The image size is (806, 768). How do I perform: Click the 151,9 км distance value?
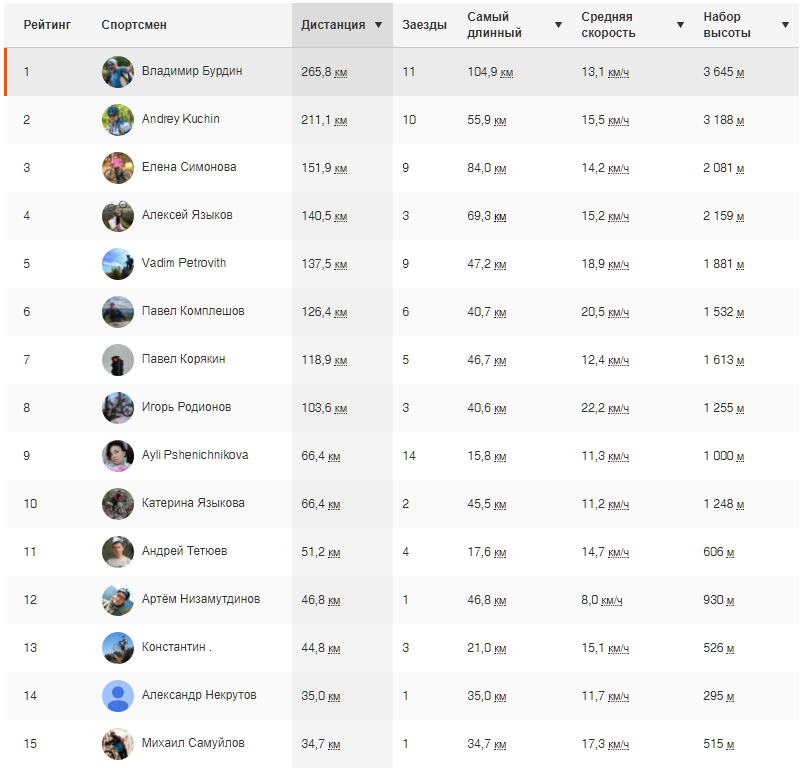click(x=324, y=168)
